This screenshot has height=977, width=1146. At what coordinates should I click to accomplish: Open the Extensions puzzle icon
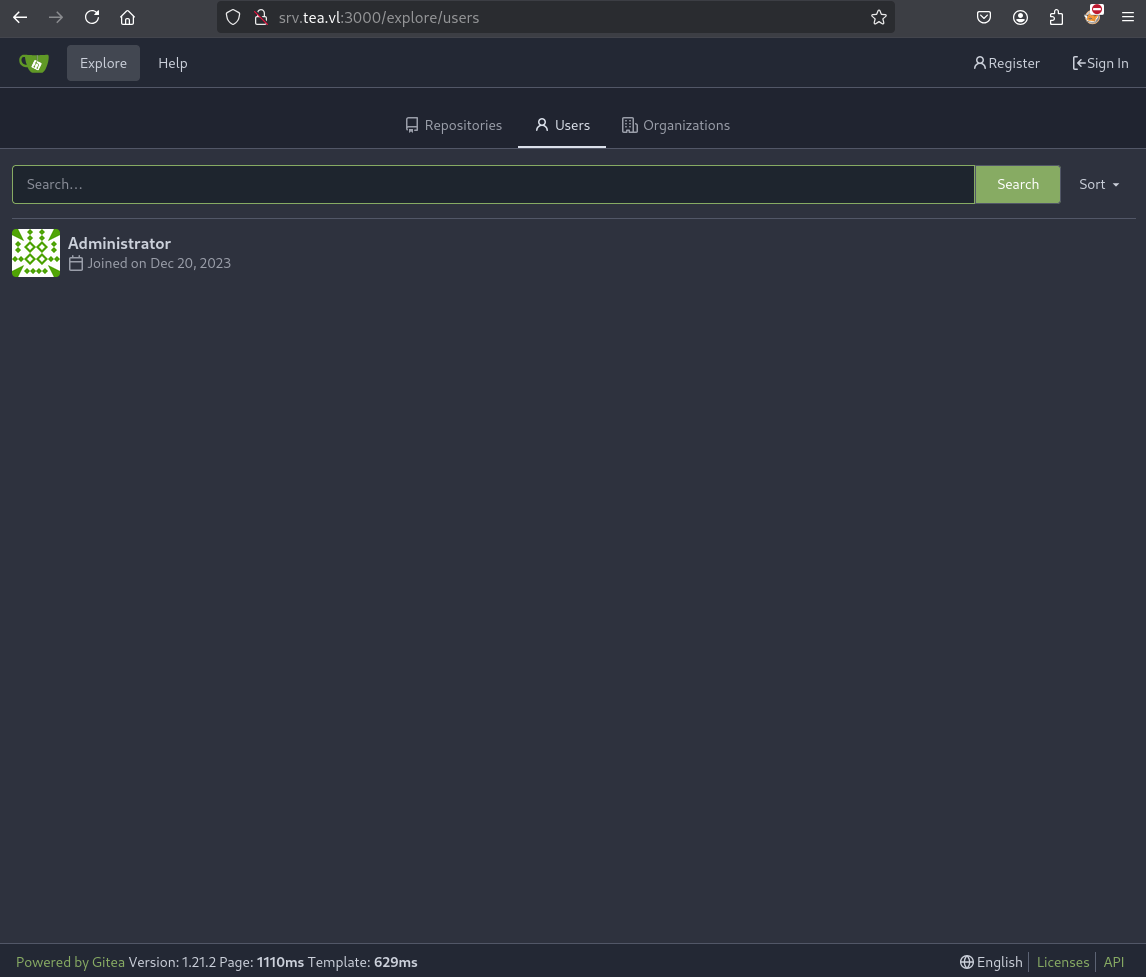[x=1056, y=18]
